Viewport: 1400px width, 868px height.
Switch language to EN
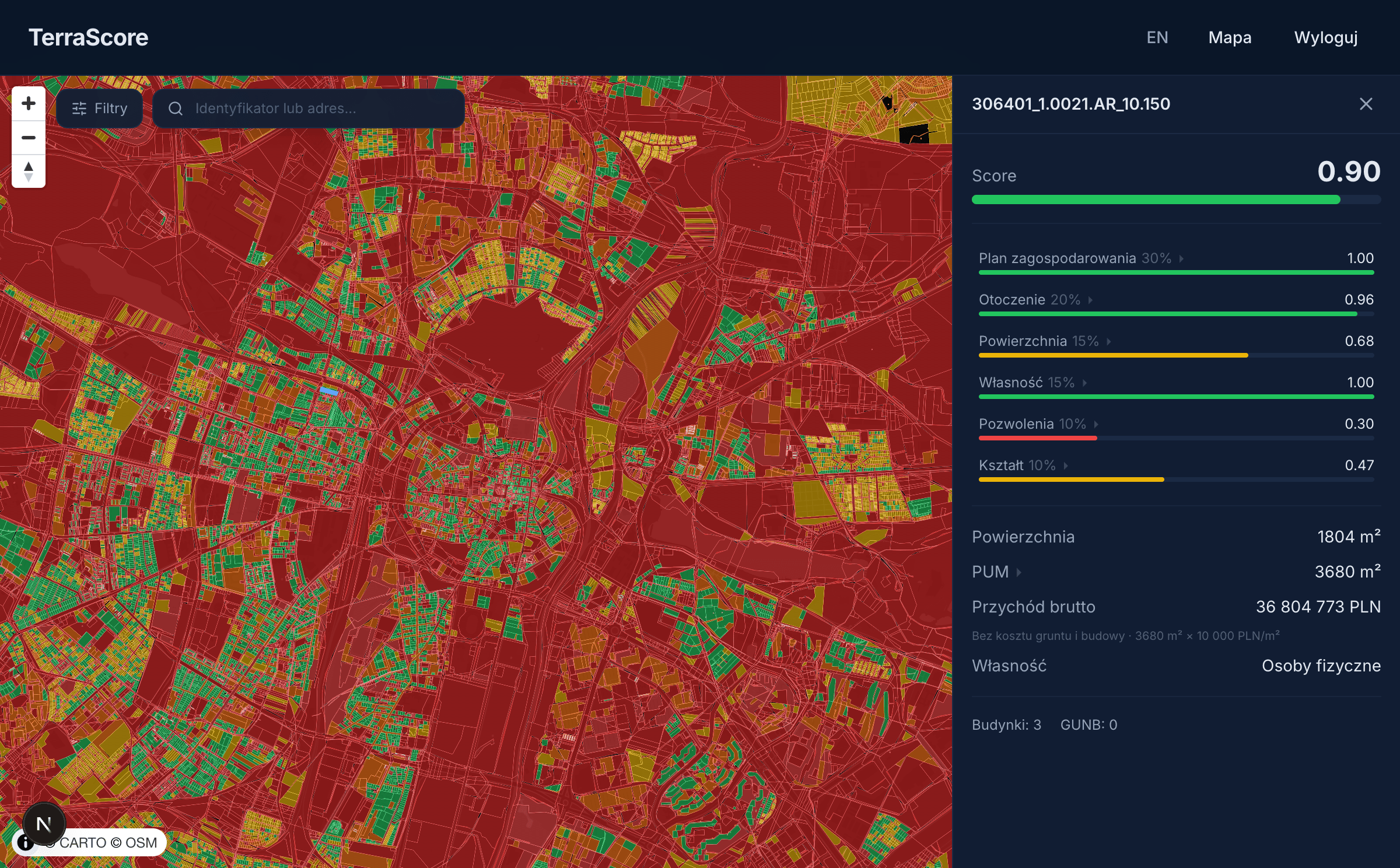[x=1157, y=37]
